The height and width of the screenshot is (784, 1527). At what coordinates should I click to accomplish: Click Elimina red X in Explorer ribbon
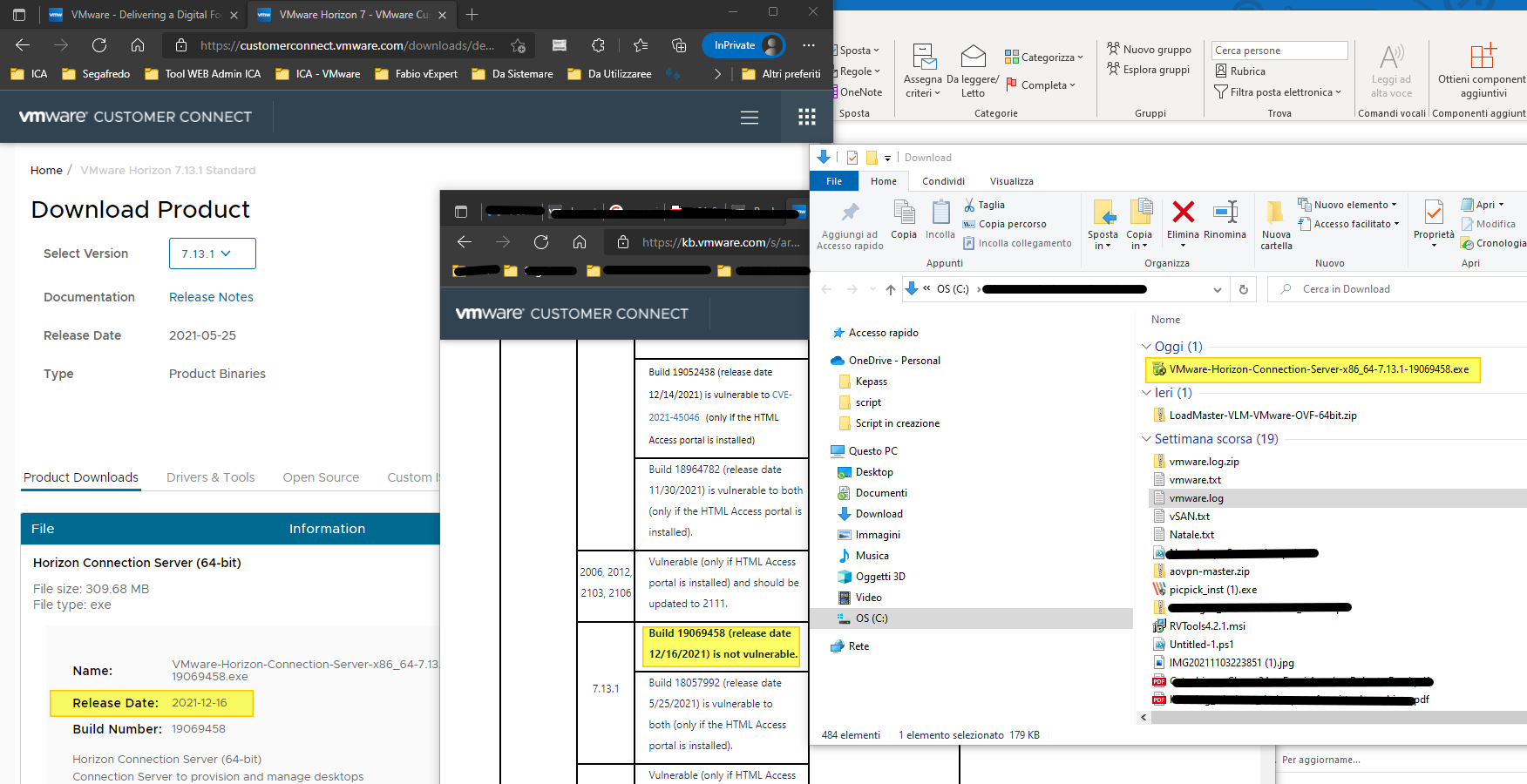[x=1183, y=219]
